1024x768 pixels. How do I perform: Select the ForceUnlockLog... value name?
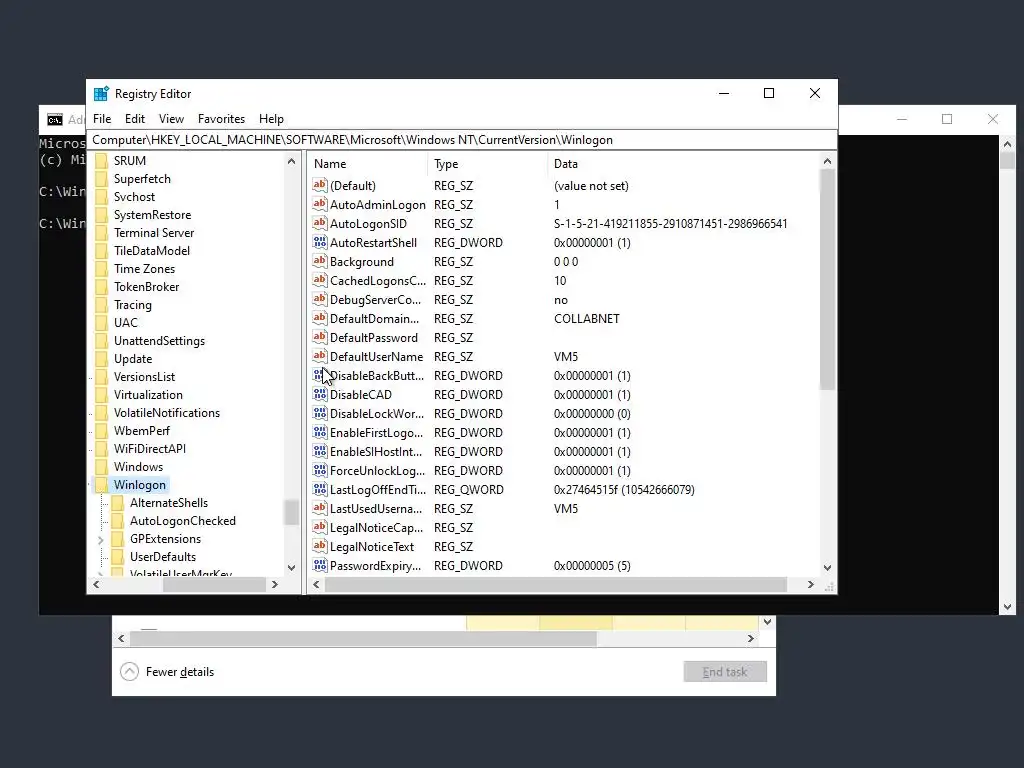pos(377,470)
